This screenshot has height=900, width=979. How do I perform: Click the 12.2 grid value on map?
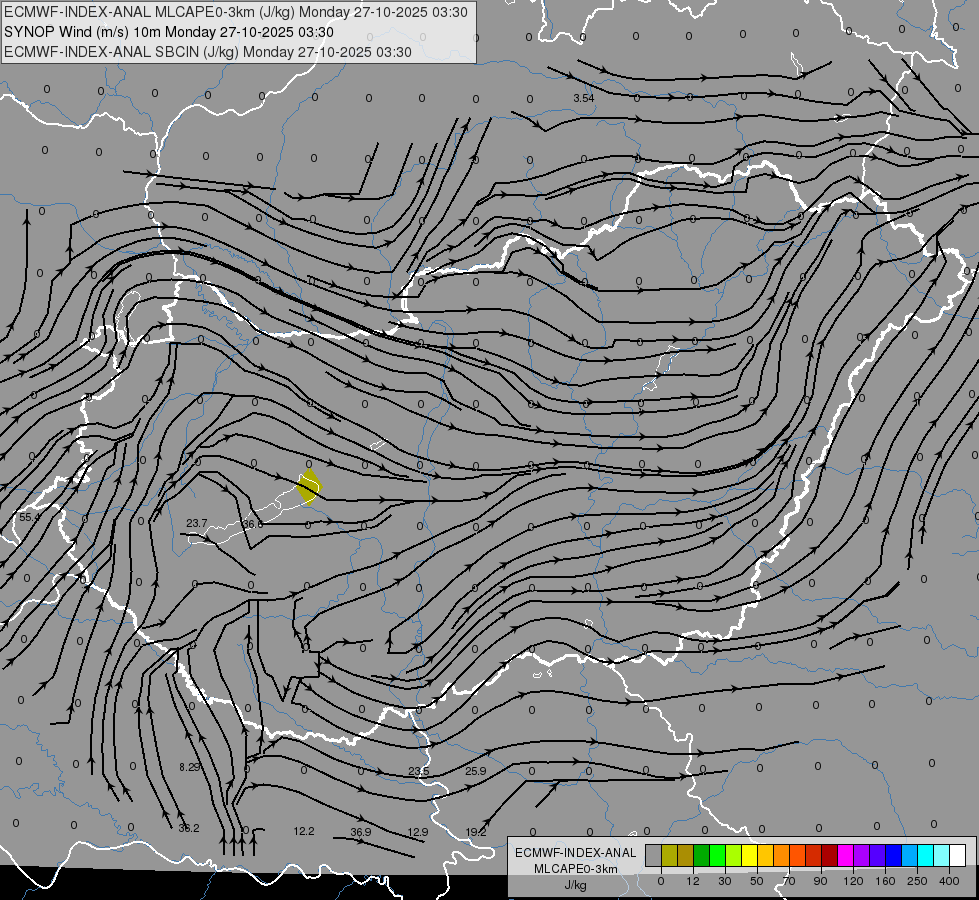304,831
